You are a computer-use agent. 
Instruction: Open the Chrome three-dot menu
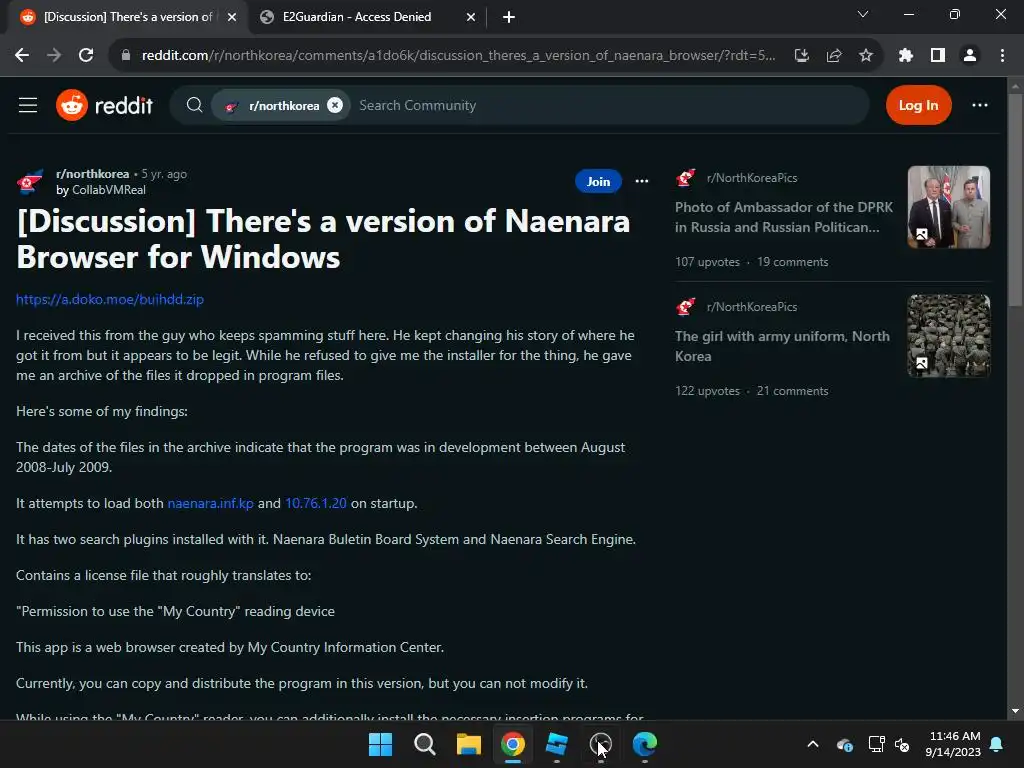(x=1002, y=56)
